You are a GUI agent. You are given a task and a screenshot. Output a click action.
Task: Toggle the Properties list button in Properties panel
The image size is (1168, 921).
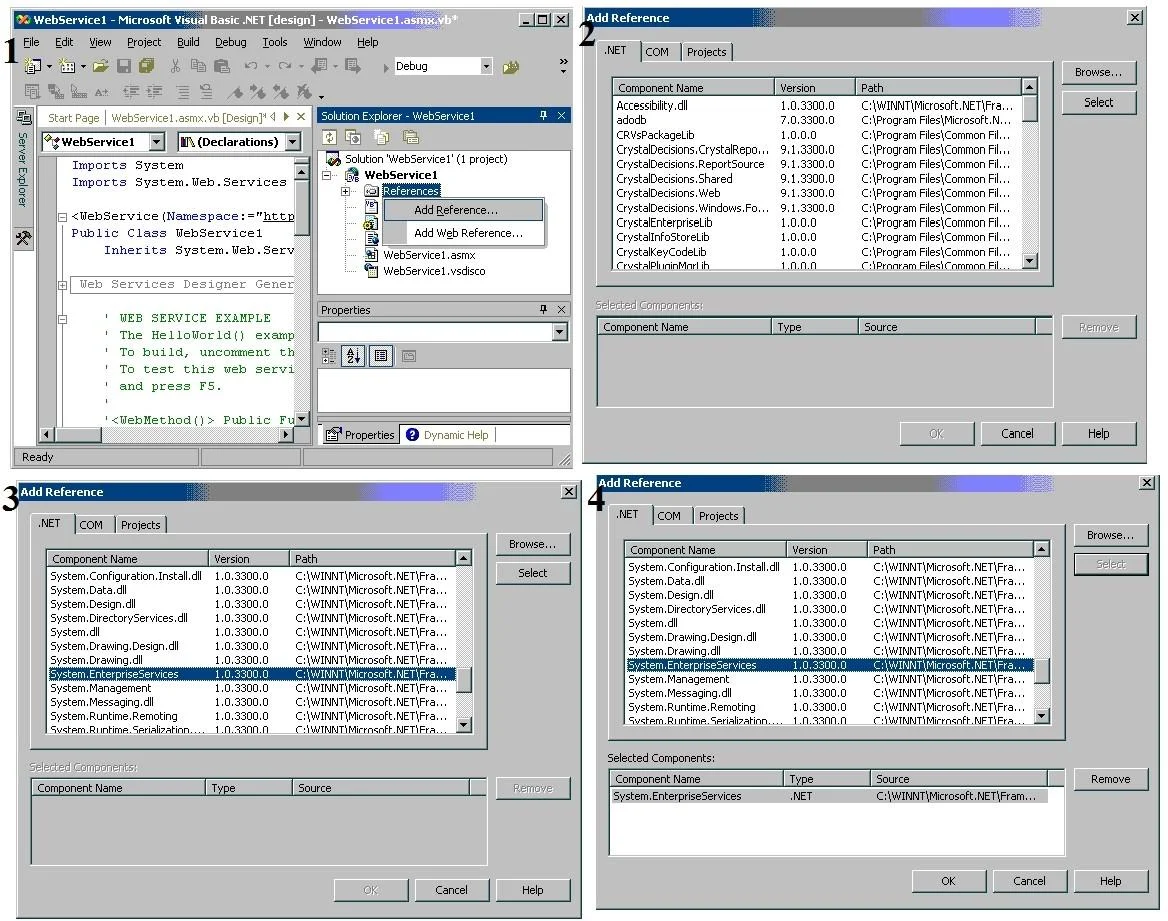tap(381, 356)
